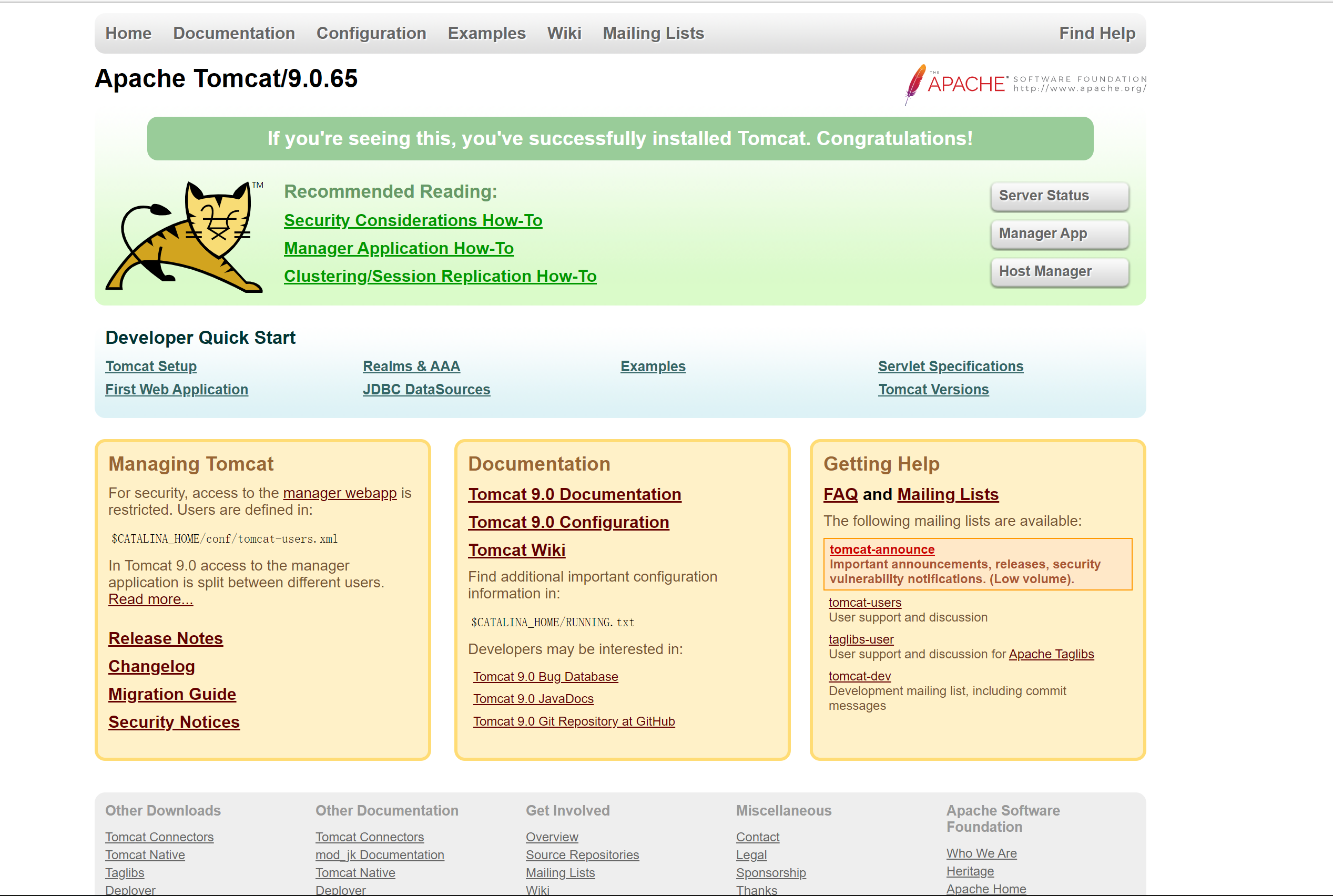Open the Changelog link
Image resolution: width=1333 pixels, height=896 pixels.
pos(152,666)
